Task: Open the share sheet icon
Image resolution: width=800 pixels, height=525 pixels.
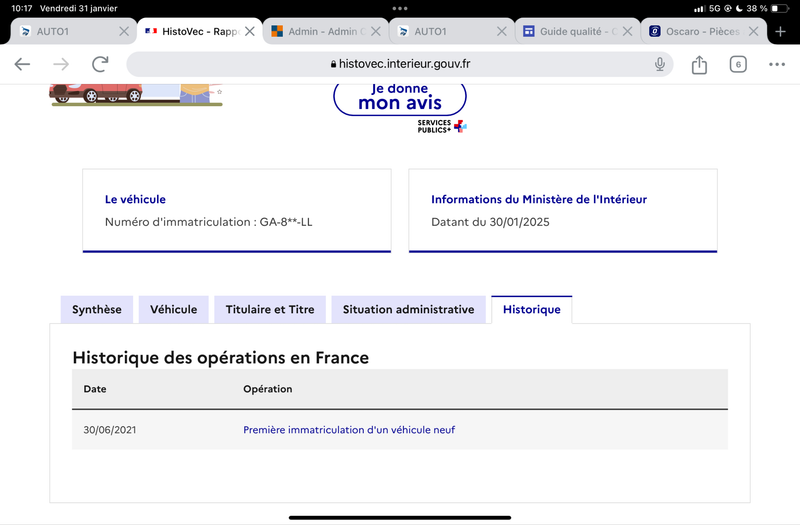Action: tap(699, 65)
